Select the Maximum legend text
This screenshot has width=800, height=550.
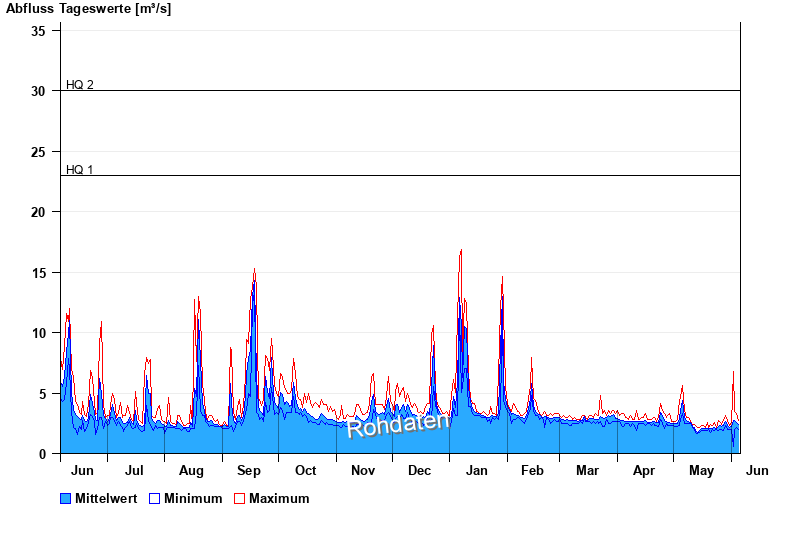[279, 499]
